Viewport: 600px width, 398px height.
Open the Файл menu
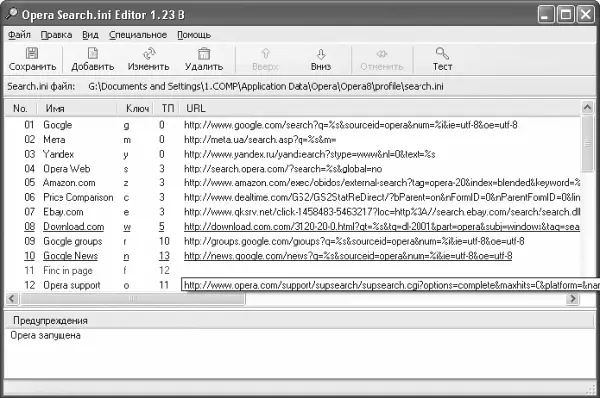(19, 35)
